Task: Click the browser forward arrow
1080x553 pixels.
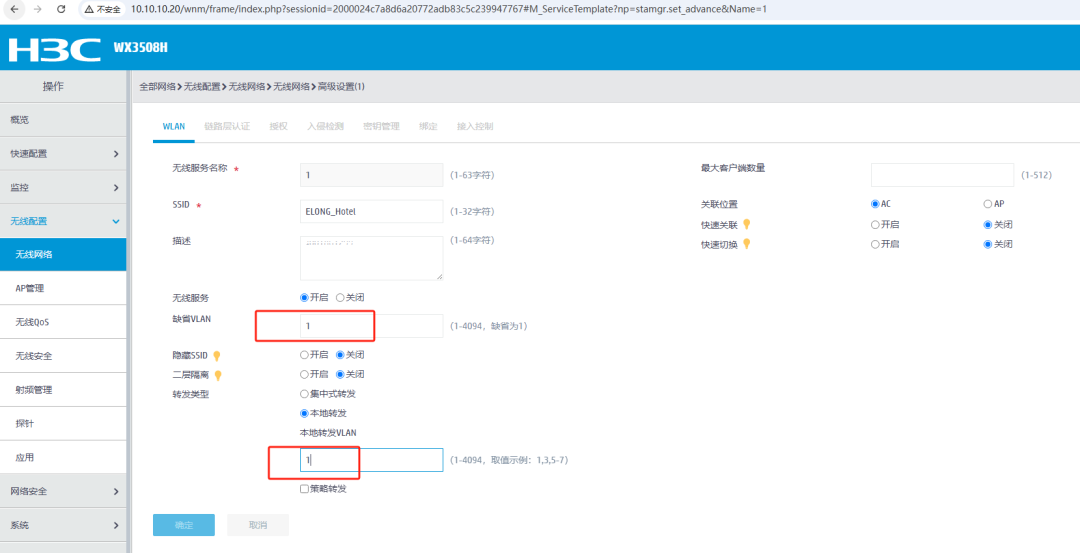Action: tap(37, 9)
